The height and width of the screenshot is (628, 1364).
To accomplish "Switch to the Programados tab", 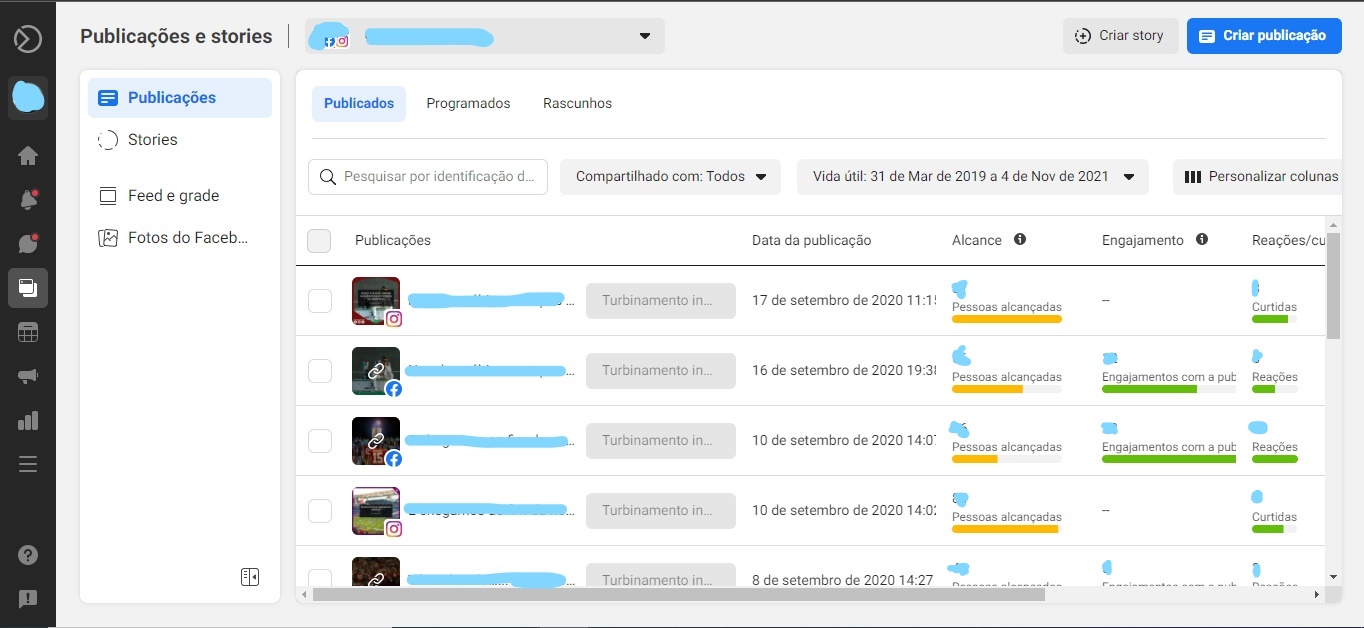I will (468, 103).
